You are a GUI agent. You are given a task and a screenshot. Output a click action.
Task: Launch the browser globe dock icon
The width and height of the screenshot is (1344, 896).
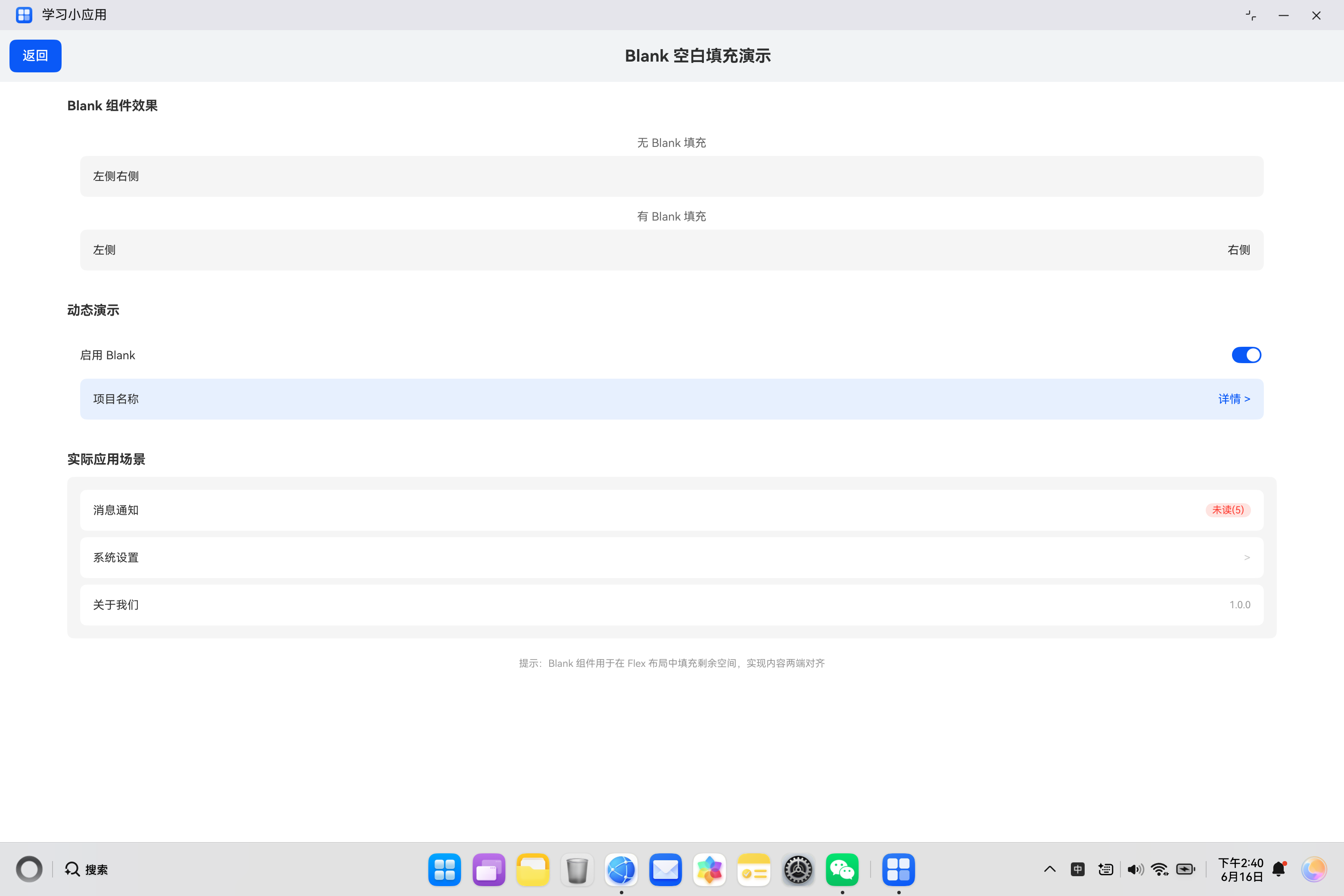pos(621,870)
